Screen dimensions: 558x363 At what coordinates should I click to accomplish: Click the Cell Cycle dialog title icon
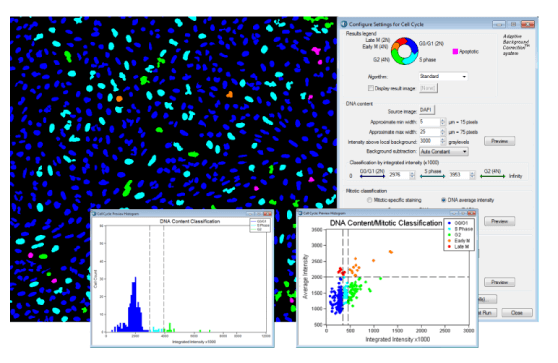tap(344, 24)
